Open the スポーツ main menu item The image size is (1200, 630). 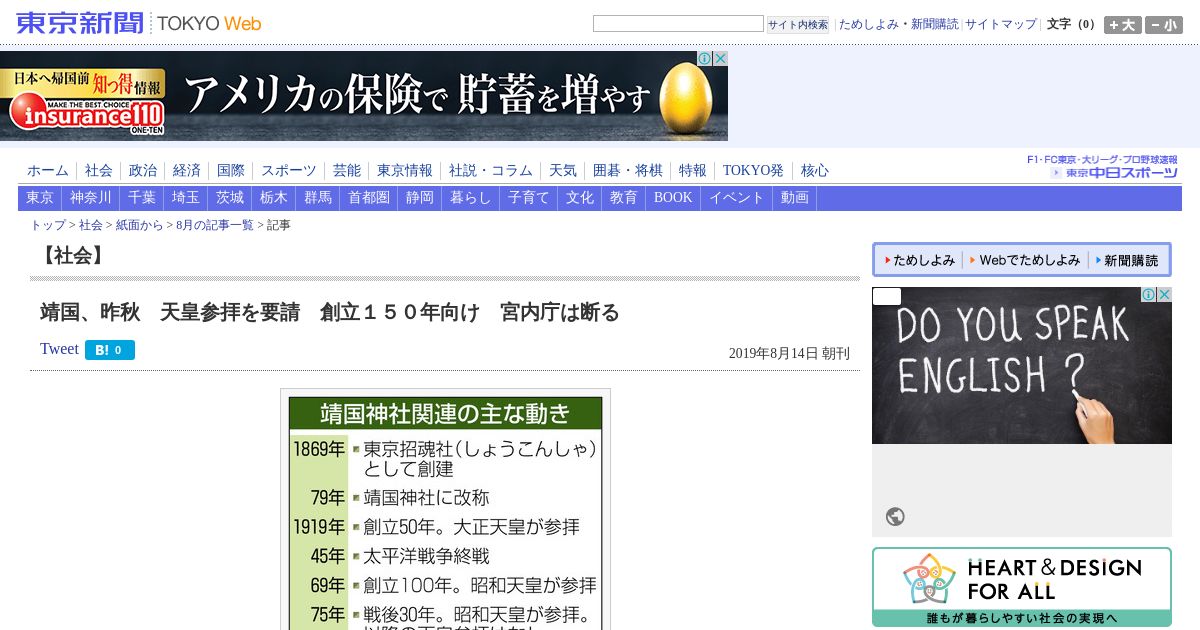tap(289, 171)
